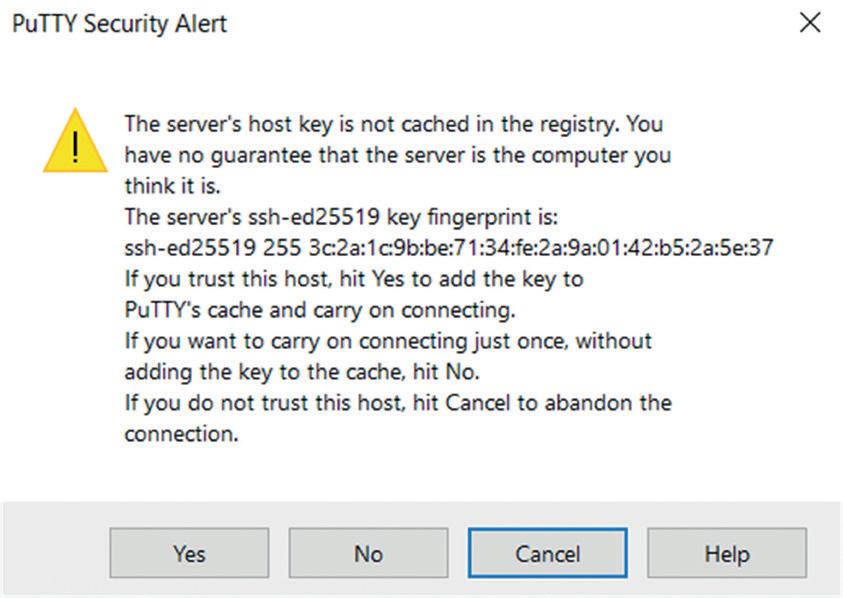The image size is (843, 598).
Task: Click the final "connection." text line
Action: 181,435
